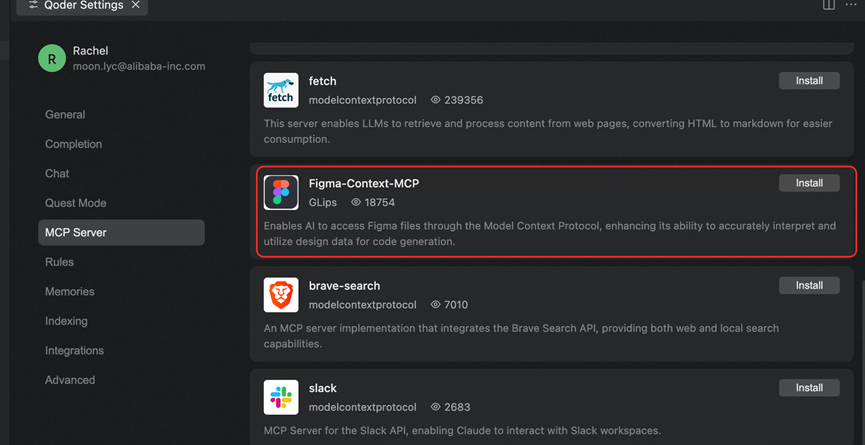Image resolution: width=865 pixels, height=445 pixels.
Task: Go to Completion settings
Action: [x=73, y=144]
